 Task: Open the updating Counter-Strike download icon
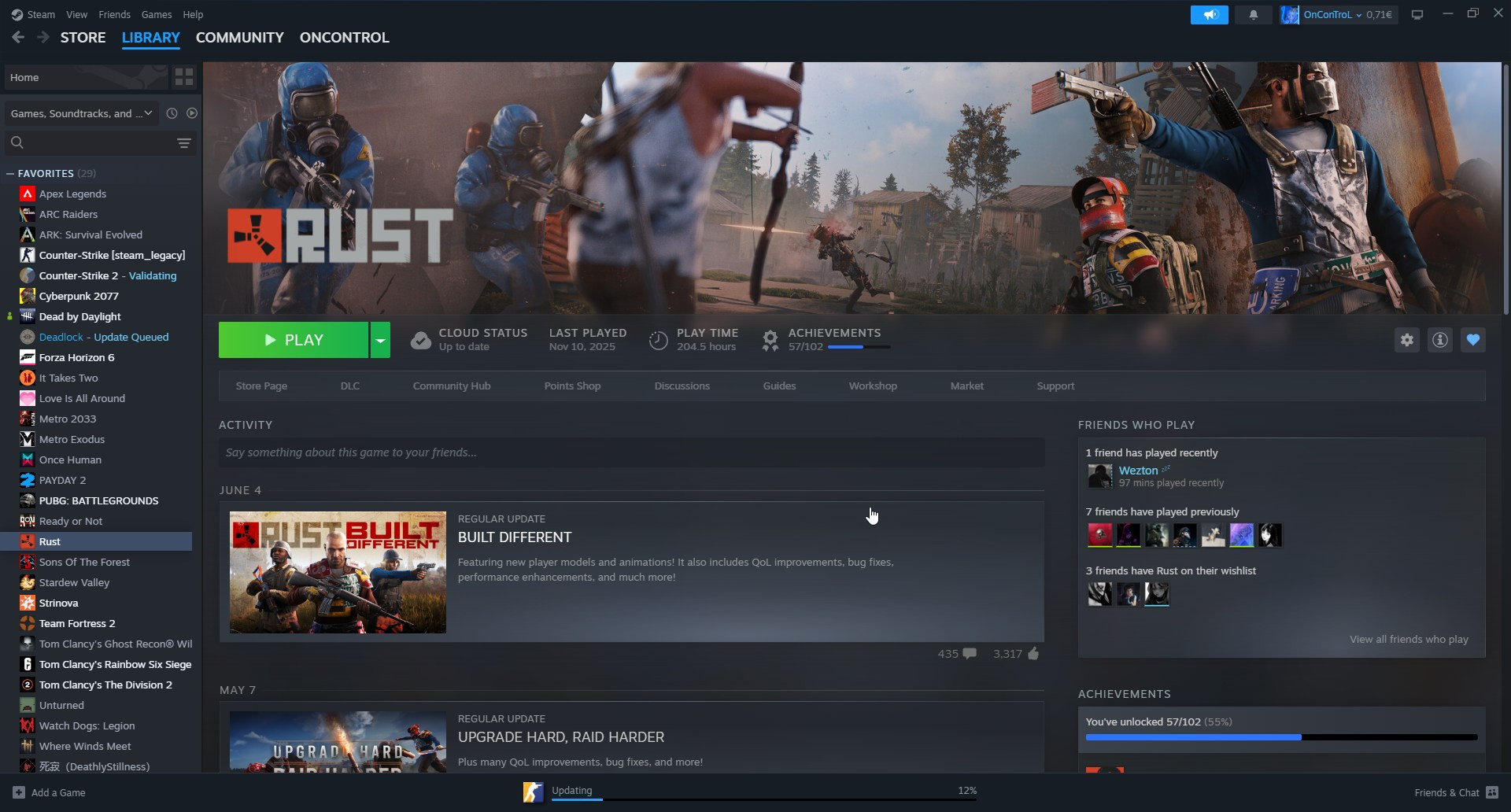533,792
